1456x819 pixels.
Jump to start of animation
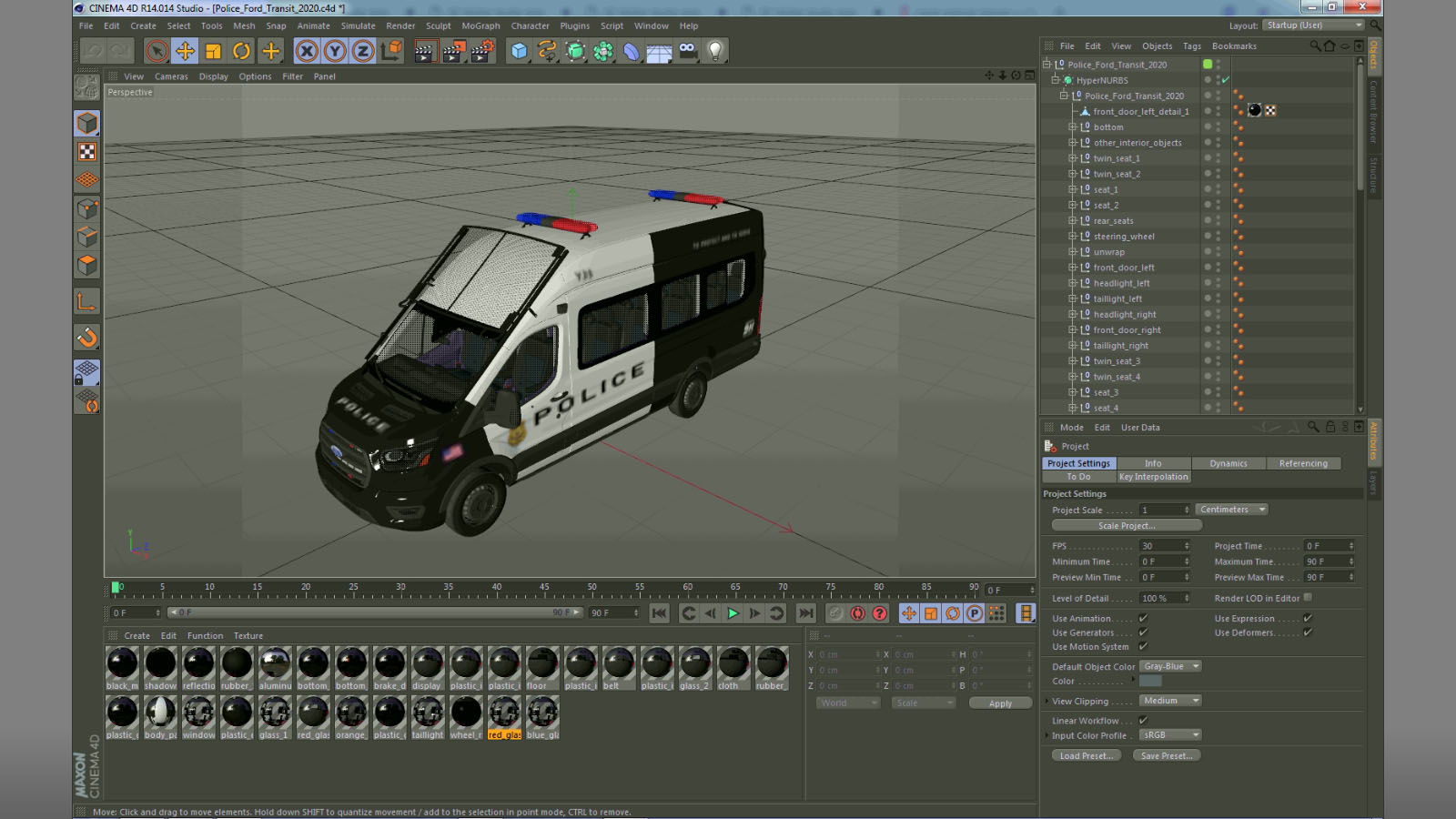click(x=660, y=613)
